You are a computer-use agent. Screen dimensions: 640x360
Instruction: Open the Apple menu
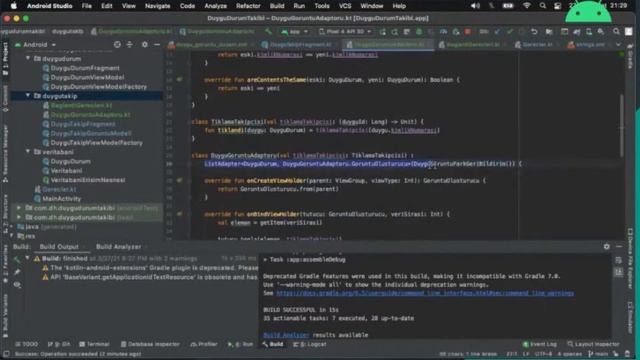(x=13, y=6)
